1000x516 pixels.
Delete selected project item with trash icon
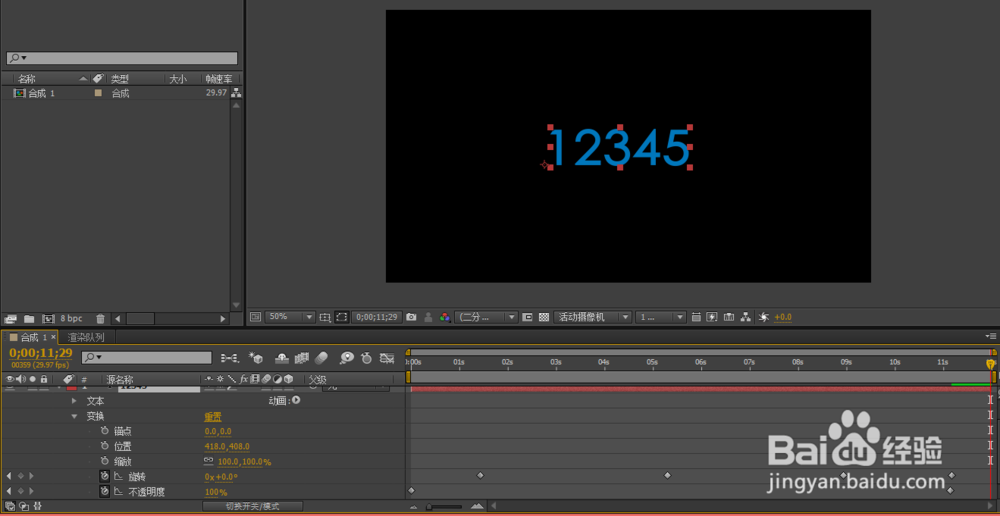(100, 318)
